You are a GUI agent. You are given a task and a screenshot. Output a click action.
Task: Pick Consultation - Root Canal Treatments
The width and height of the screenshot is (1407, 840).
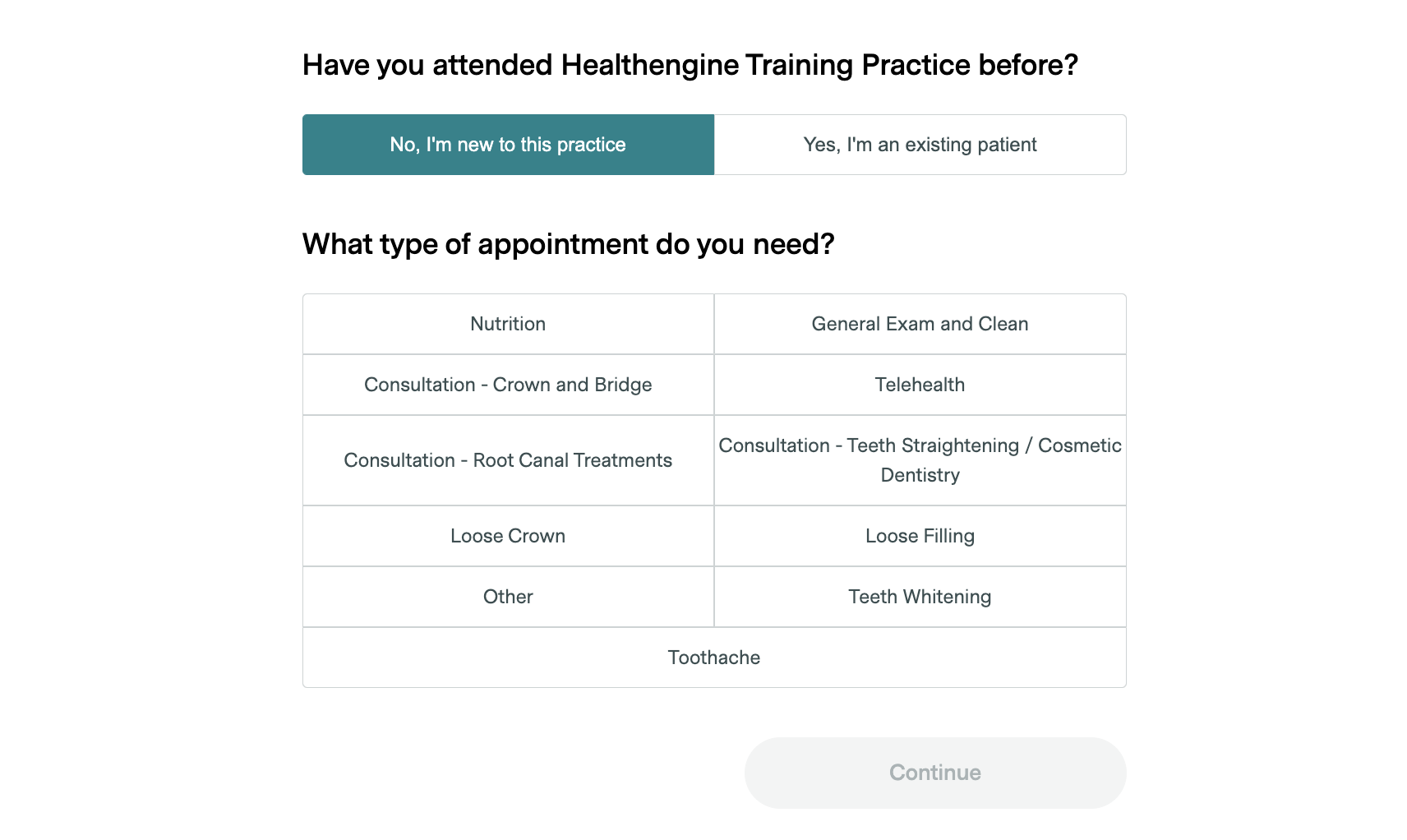coord(508,460)
